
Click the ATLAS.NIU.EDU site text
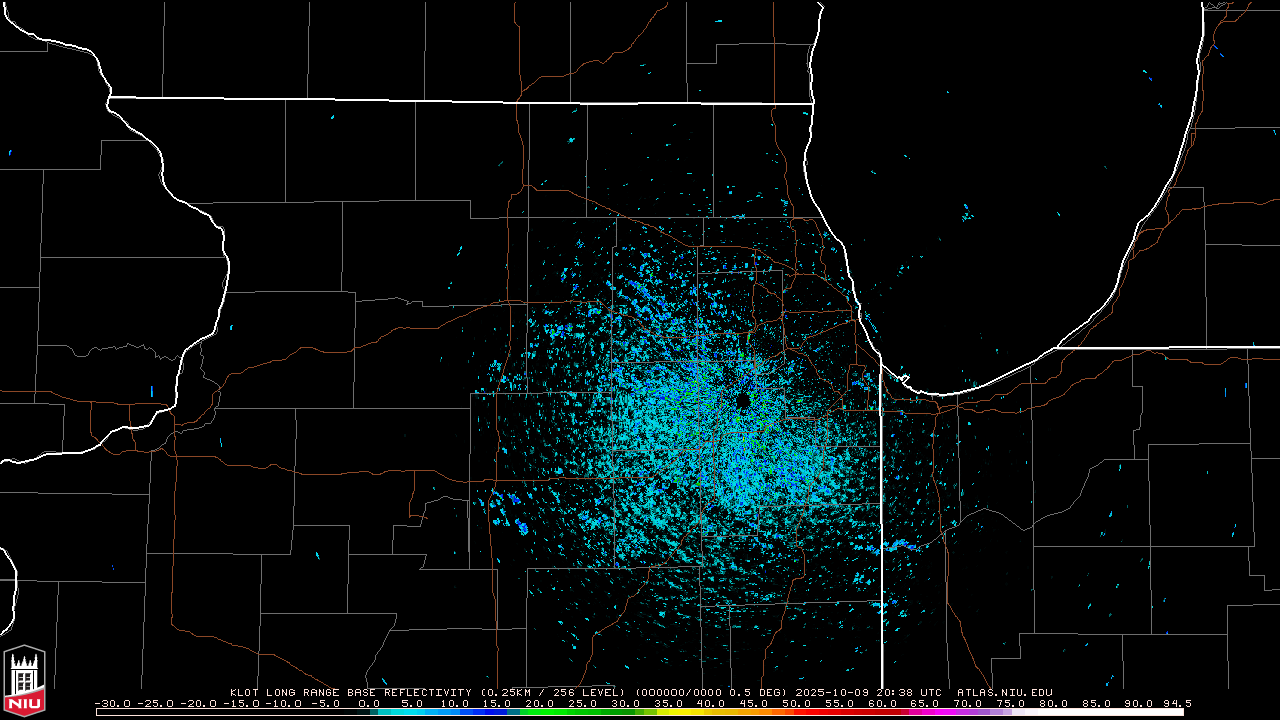click(1005, 692)
